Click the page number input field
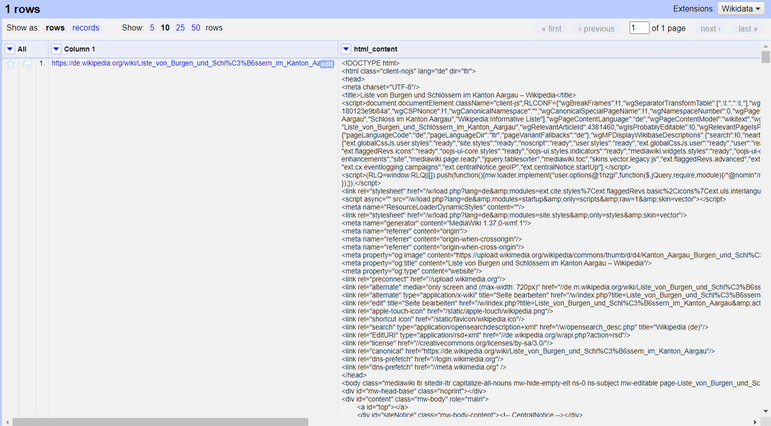771x426 pixels. pyautogui.click(x=638, y=29)
